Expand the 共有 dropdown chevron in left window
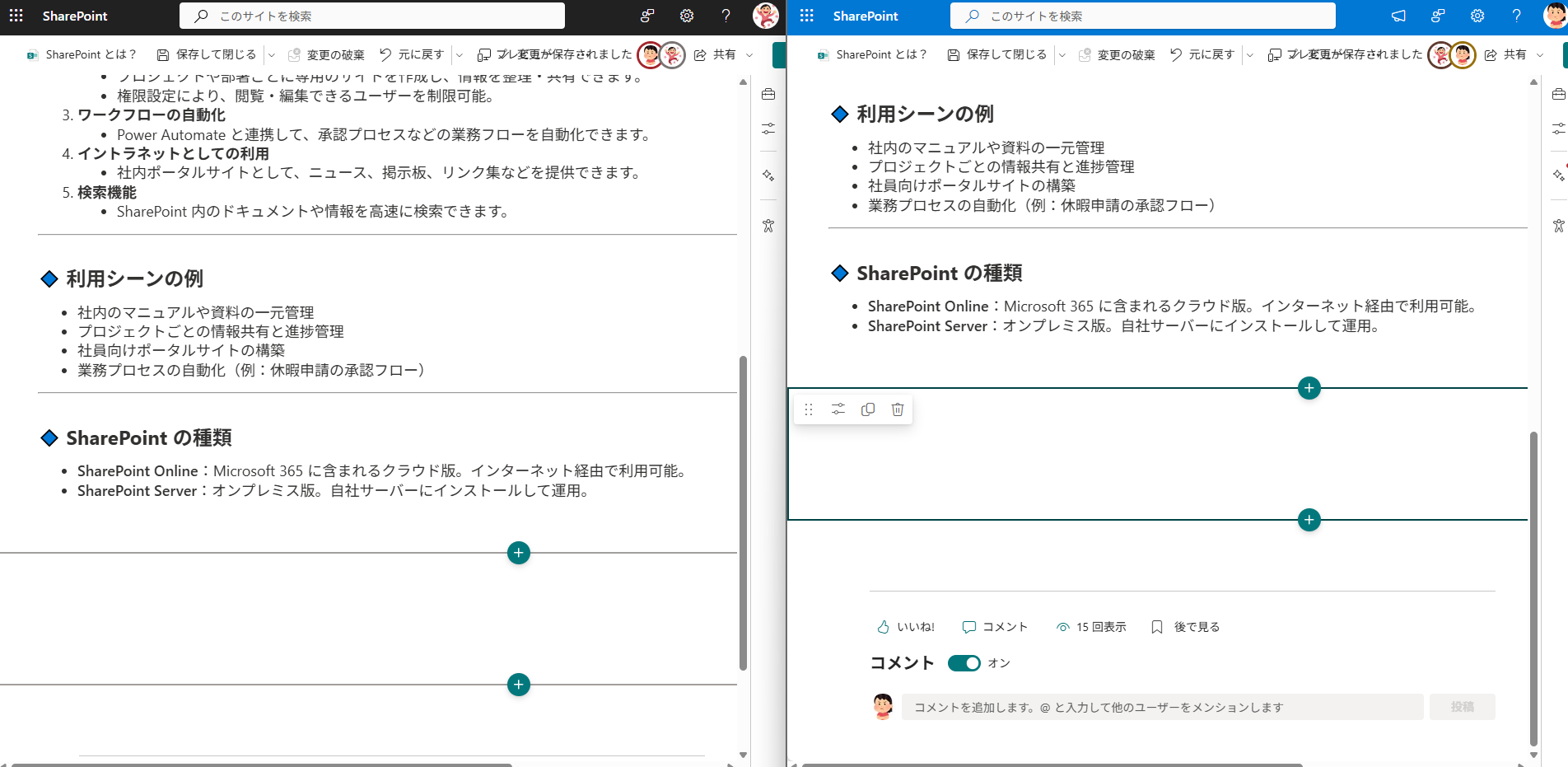This screenshot has width=1568, height=767. 749,54
